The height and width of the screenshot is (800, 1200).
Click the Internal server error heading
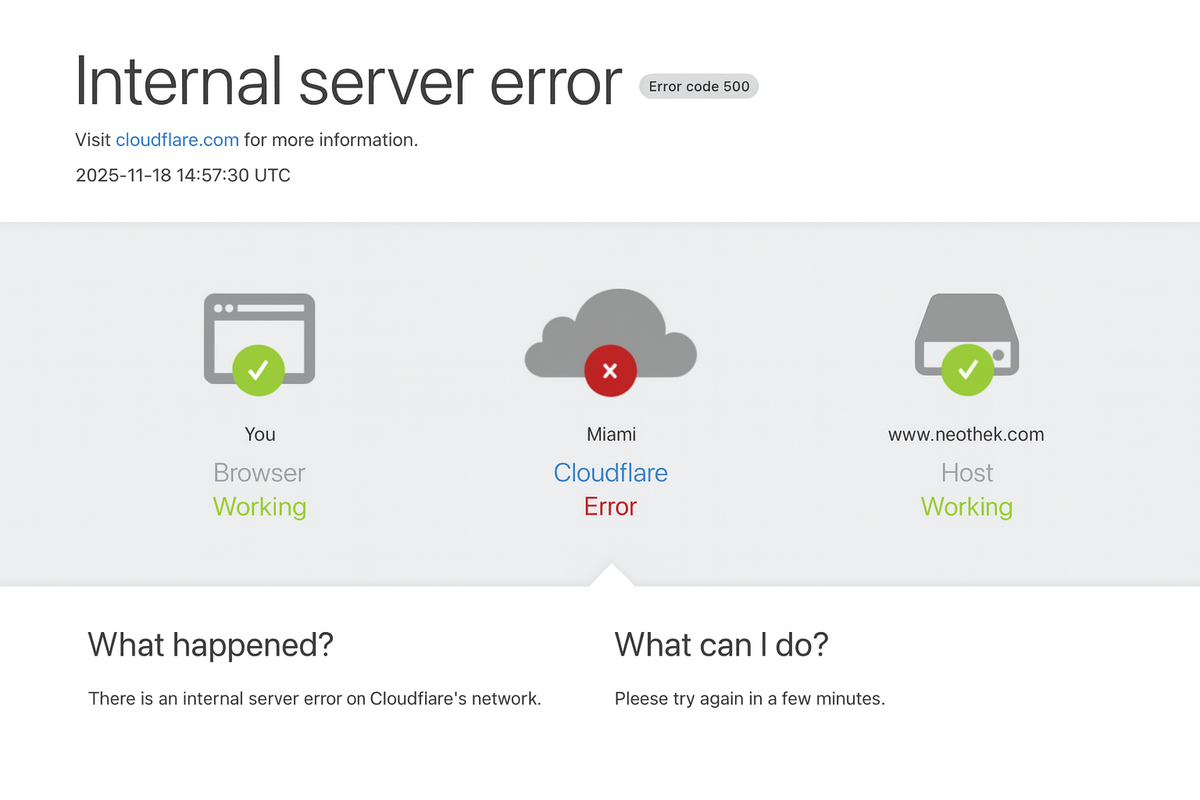point(348,82)
